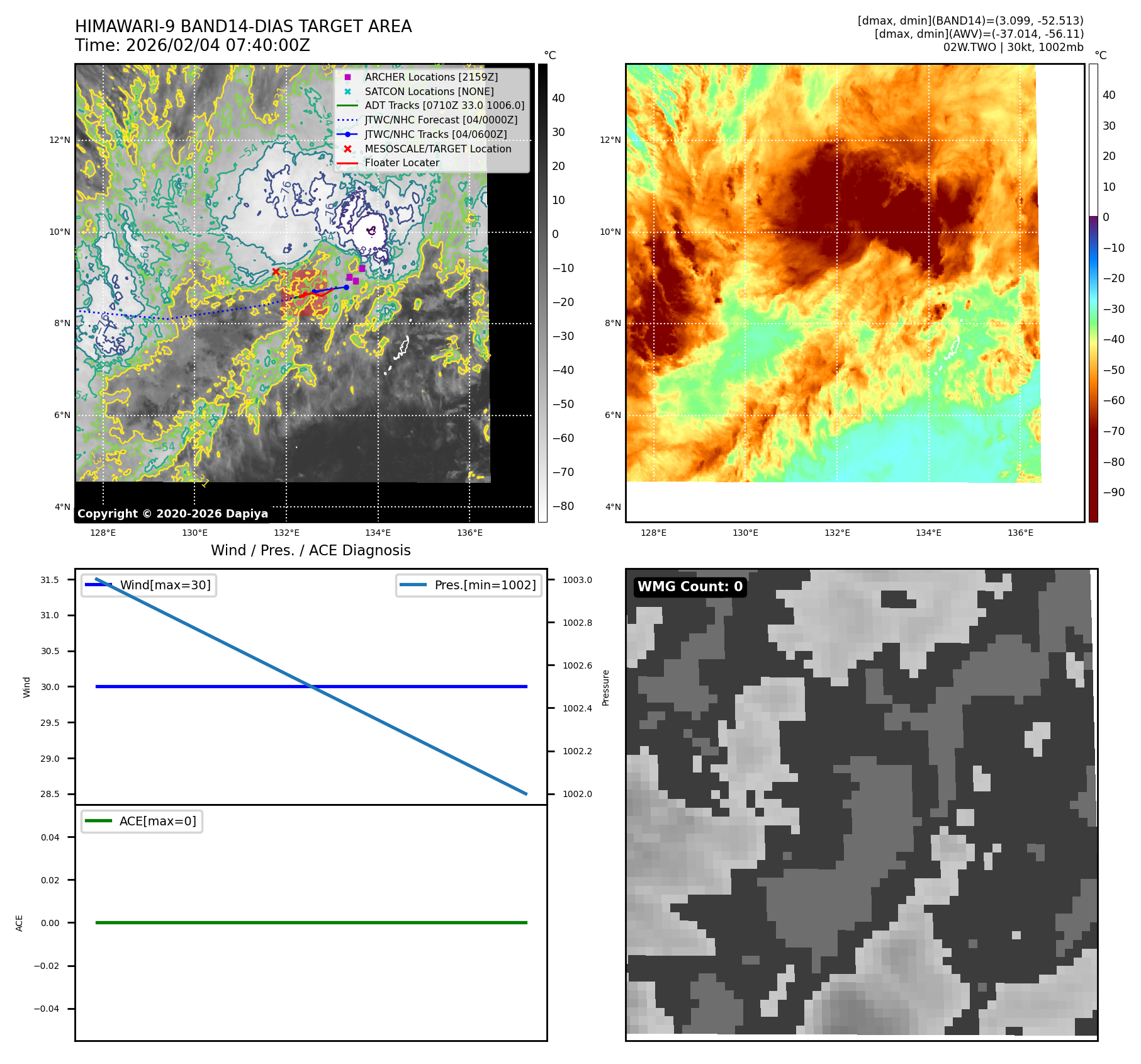
Task: Click the dotted blue JTWC/NHC Forecast legend line
Action: coord(347,120)
